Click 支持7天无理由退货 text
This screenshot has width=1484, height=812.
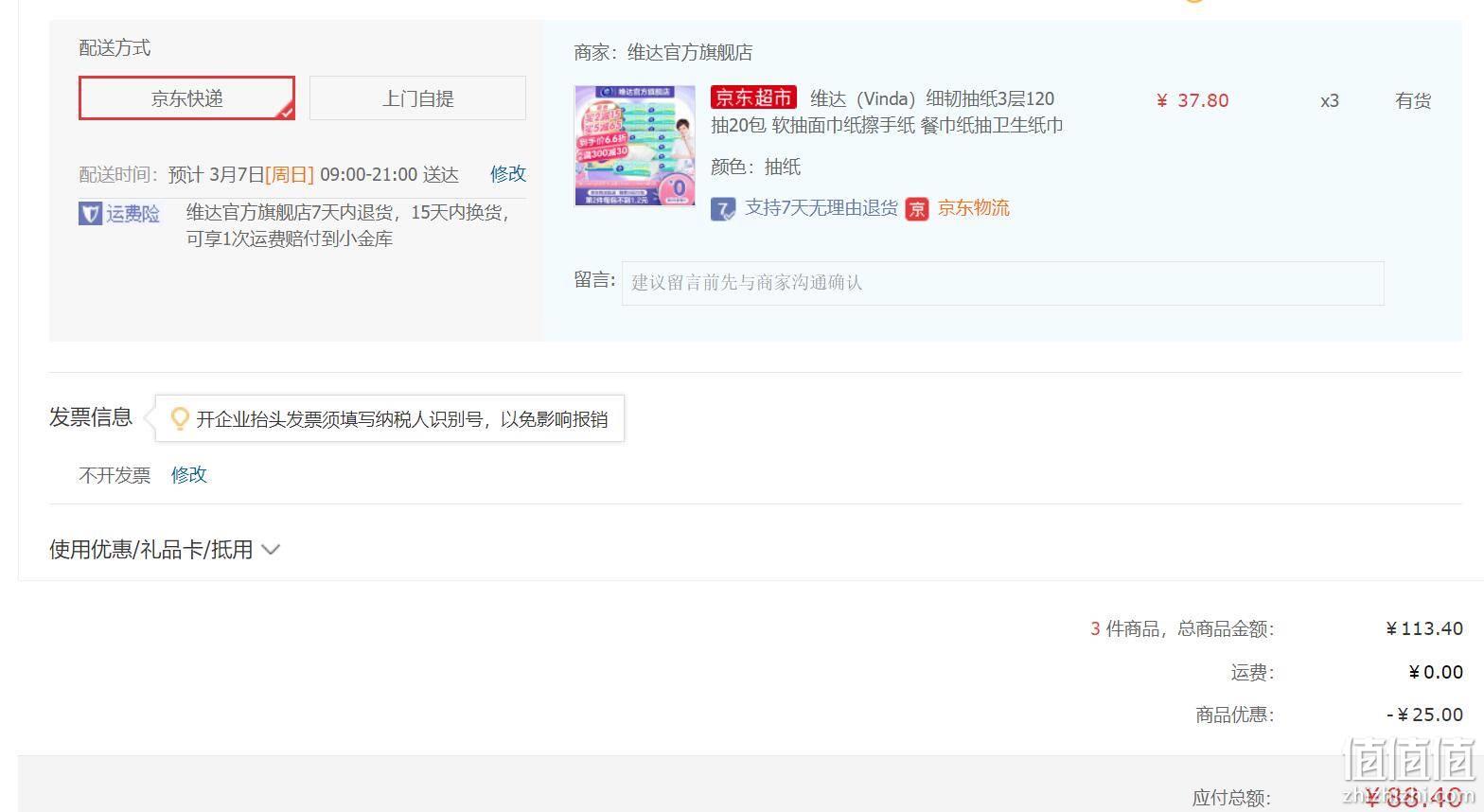[x=821, y=208]
